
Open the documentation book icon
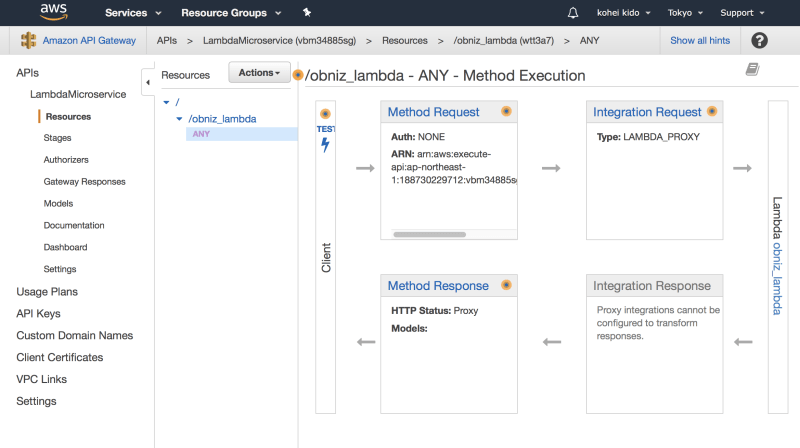(752, 69)
